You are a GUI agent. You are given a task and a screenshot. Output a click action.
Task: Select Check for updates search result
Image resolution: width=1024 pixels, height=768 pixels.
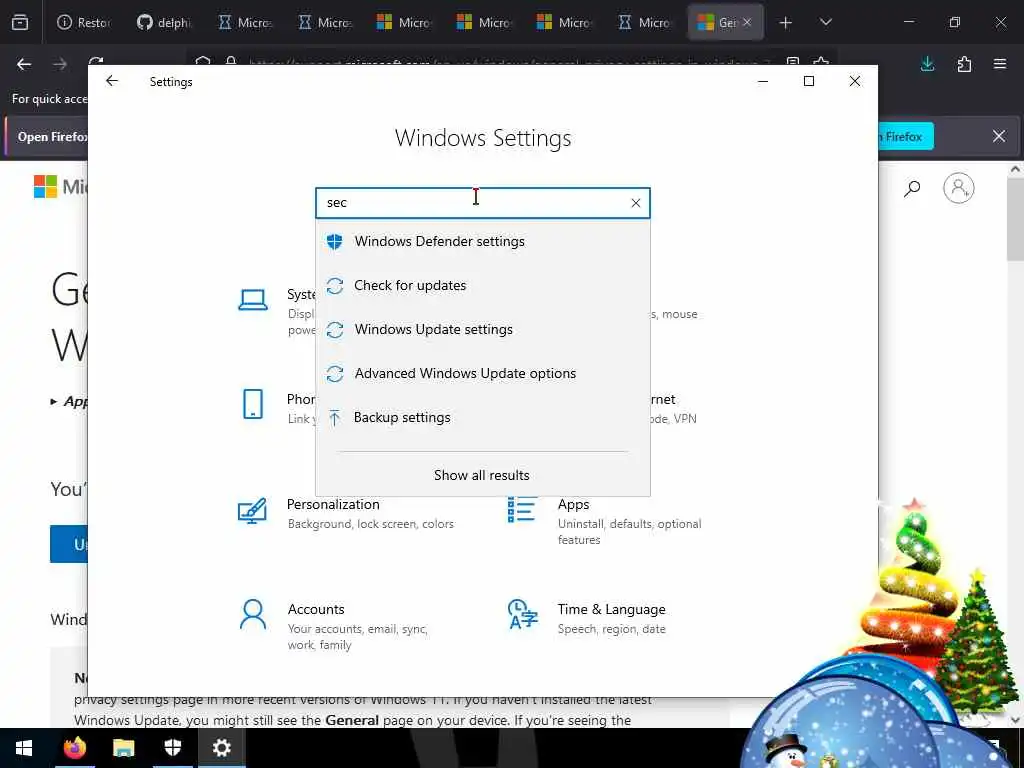coord(483,285)
